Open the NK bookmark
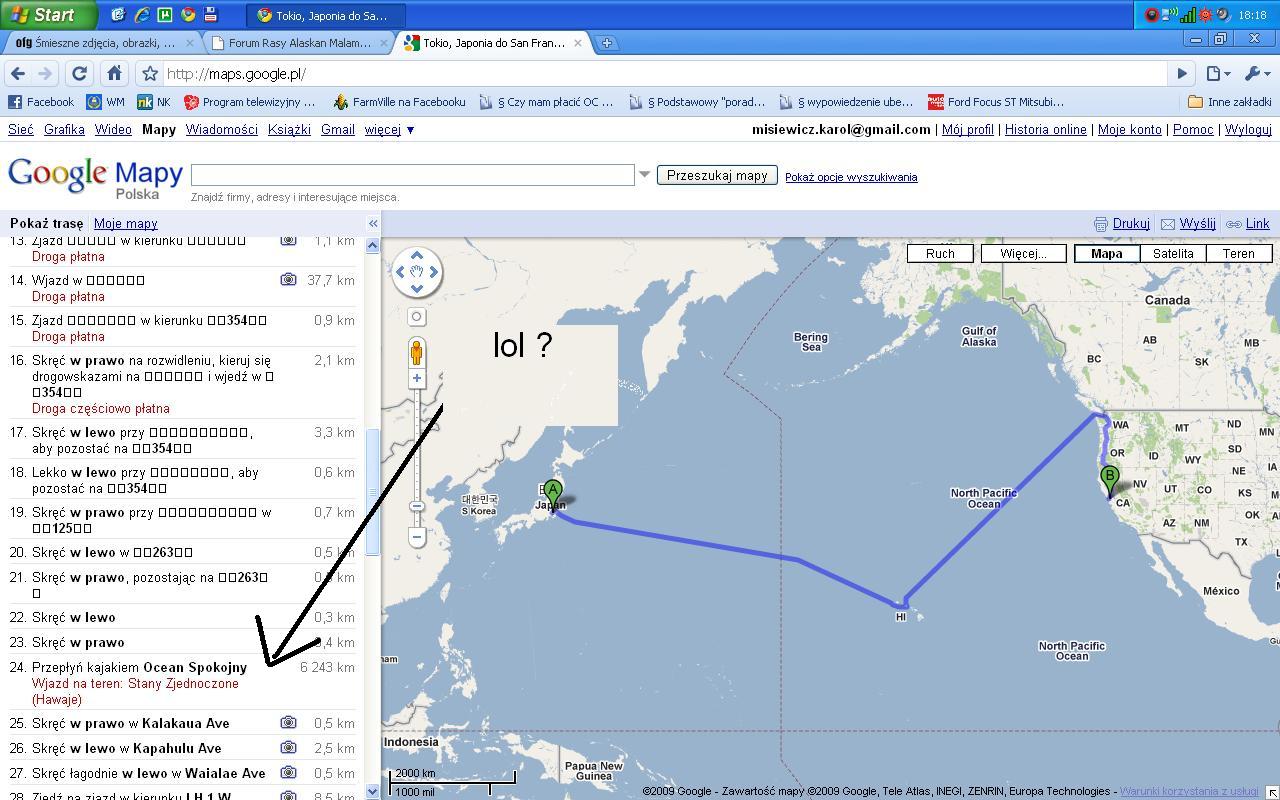This screenshot has width=1280, height=800. [154, 102]
